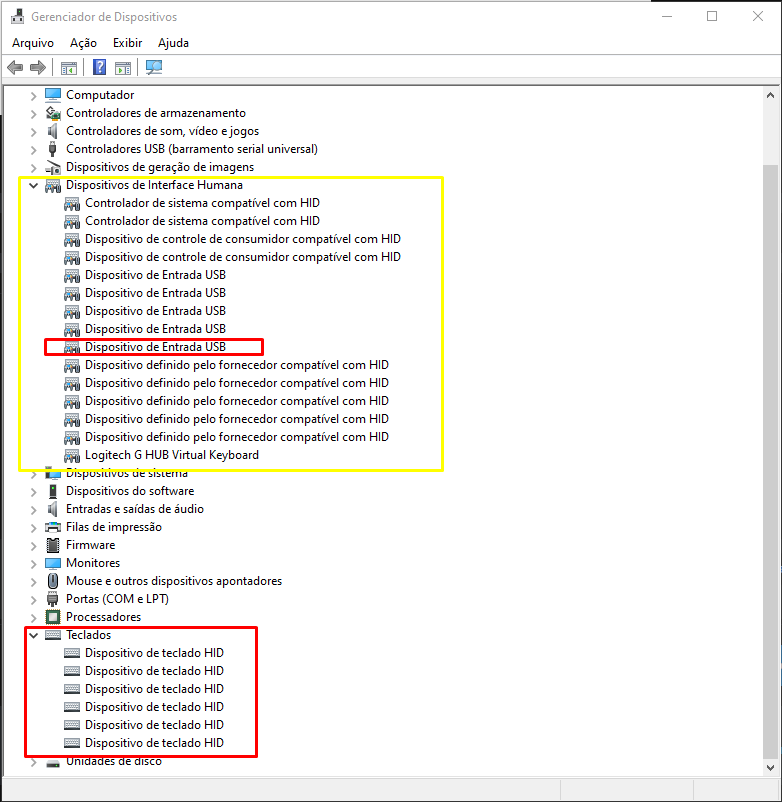The width and height of the screenshot is (782, 802).
Task: Expand Dispositivos de geração de imagens
Action: click(33, 167)
